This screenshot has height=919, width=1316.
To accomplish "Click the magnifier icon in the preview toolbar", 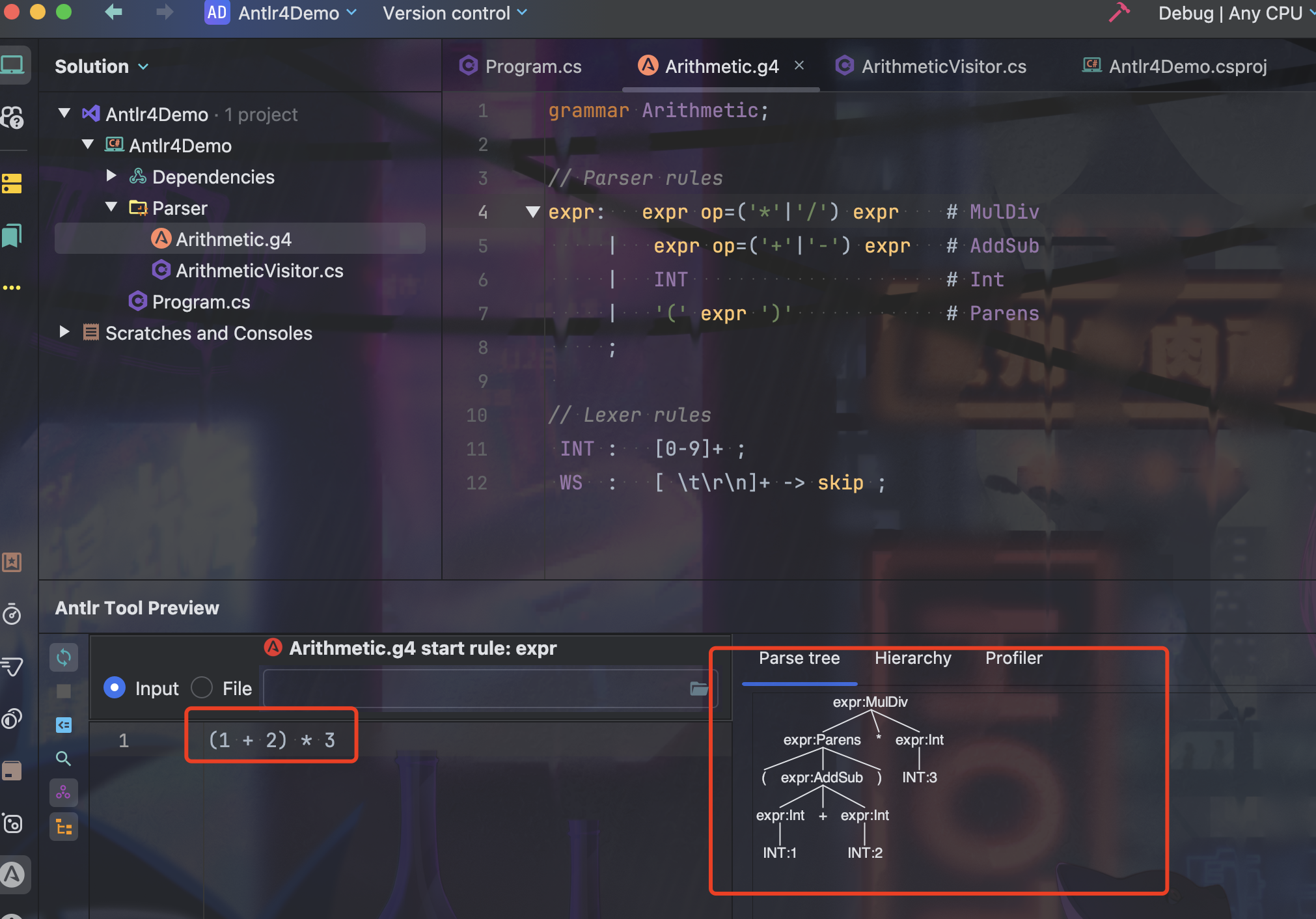I will 64,758.
